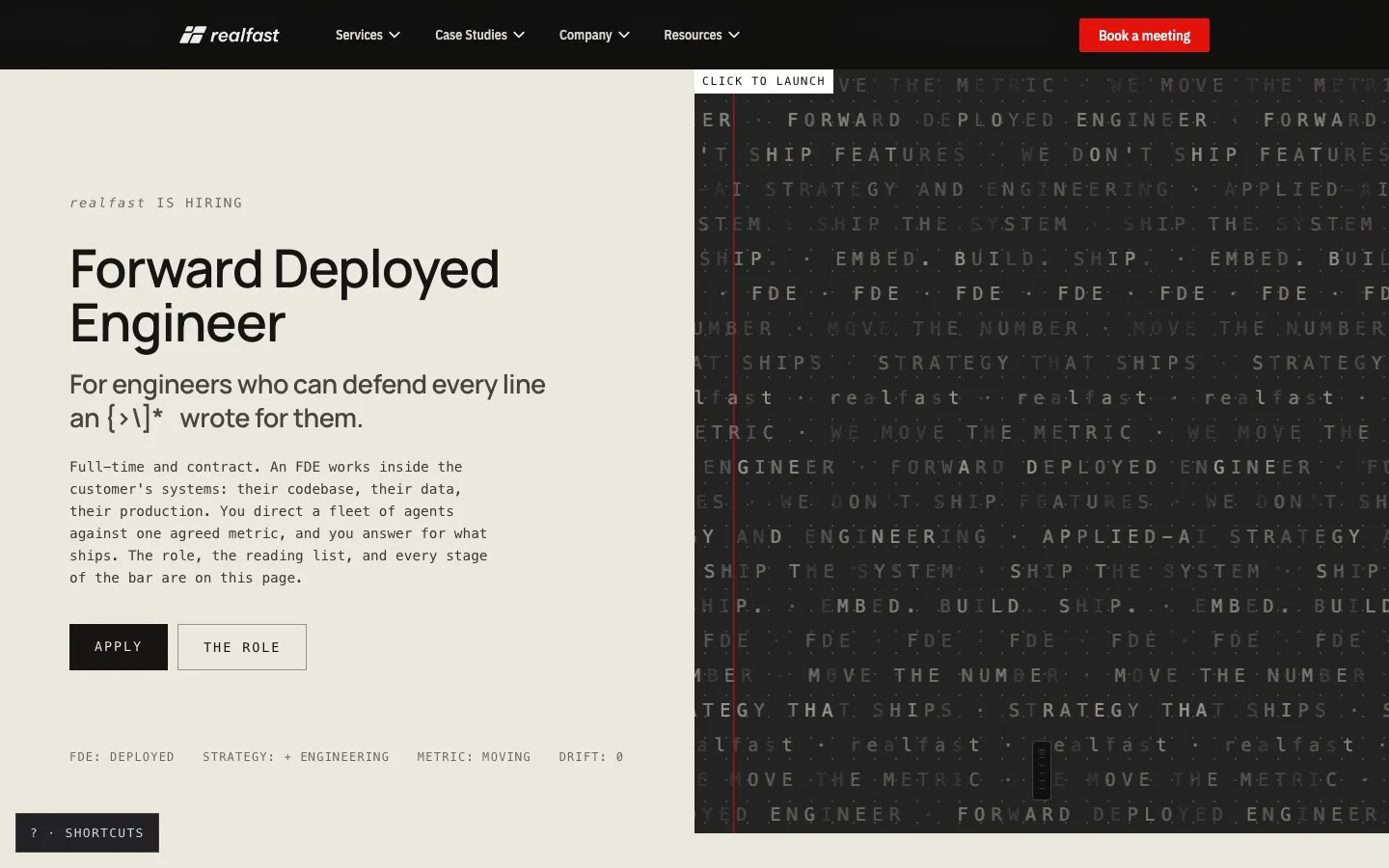1389x868 pixels.
Task: Open THE ROLE section button
Action: point(242,647)
